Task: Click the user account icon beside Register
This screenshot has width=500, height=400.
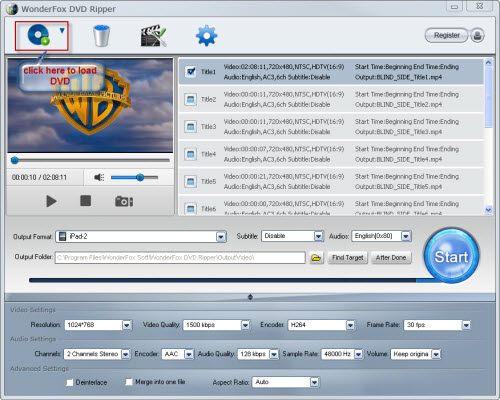Action: pyautogui.click(x=477, y=36)
